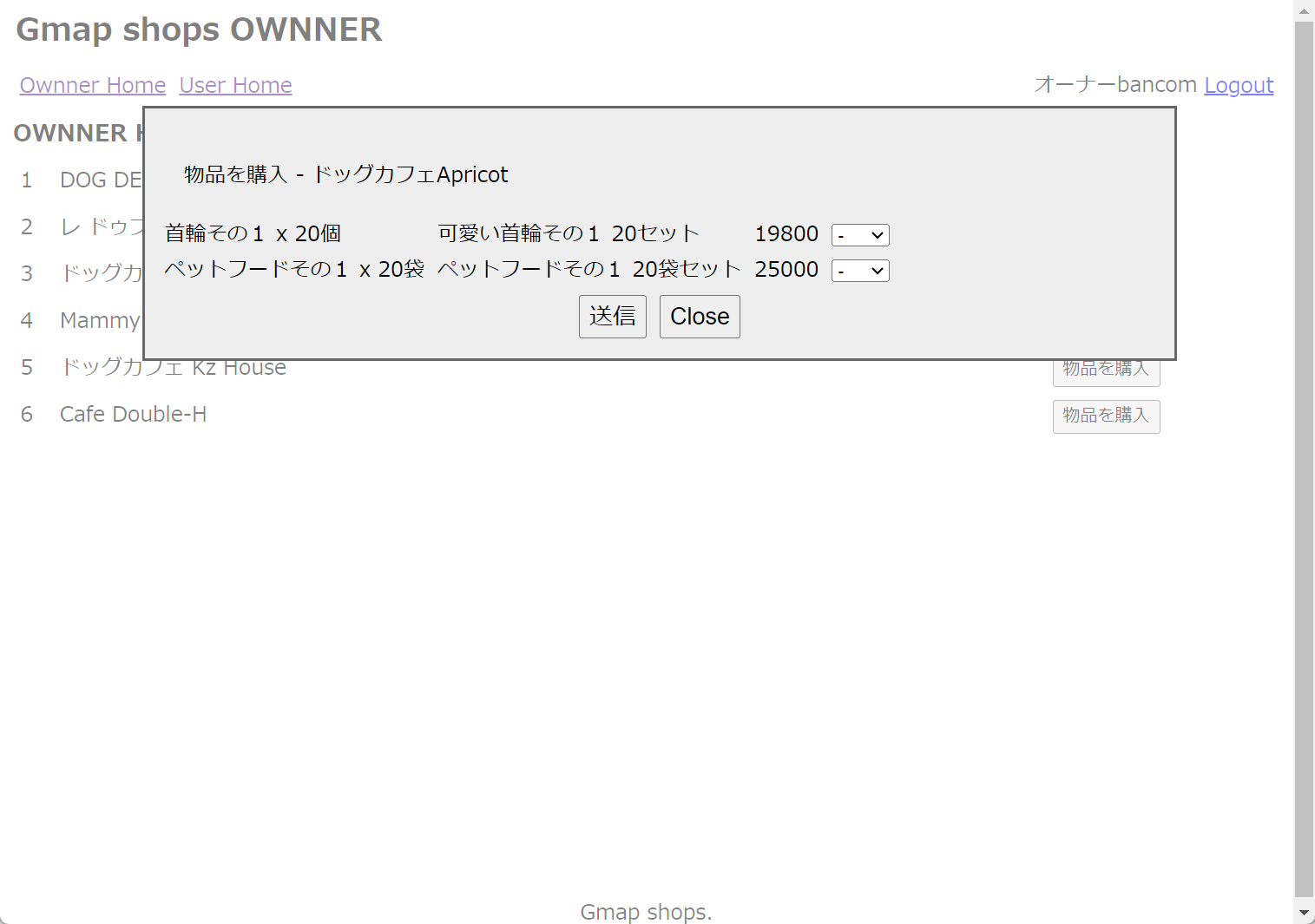
Task: Open the Ownner Home link
Action: point(93,85)
